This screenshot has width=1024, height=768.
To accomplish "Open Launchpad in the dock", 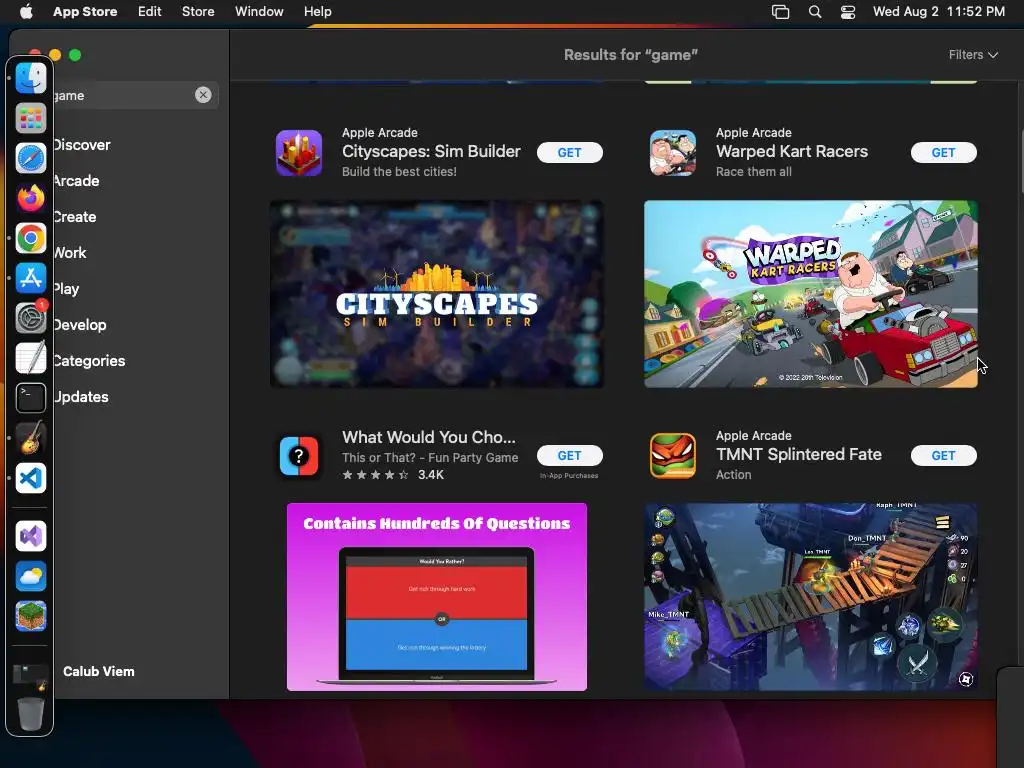I will pos(31,119).
